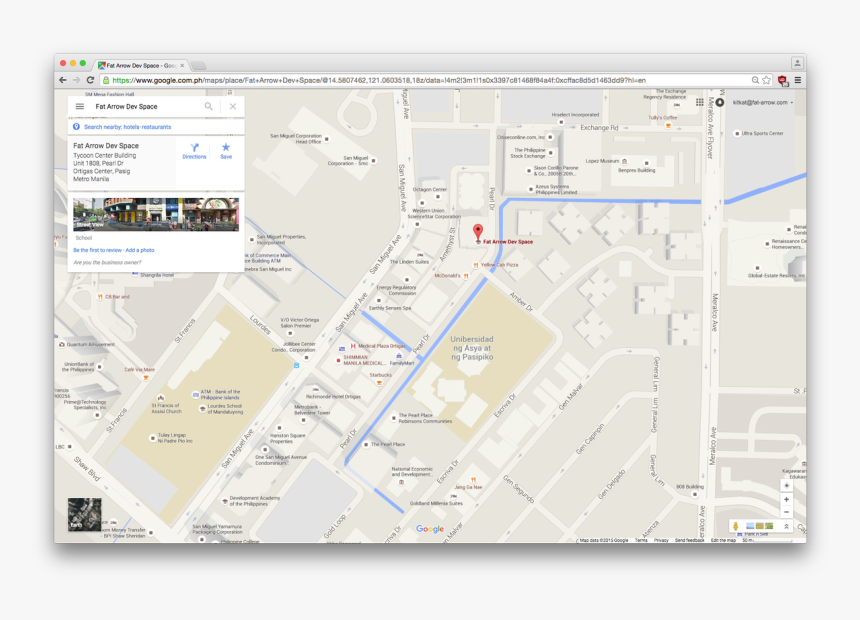
Task: Click the 'Be the first to review' link
Action: [x=97, y=250]
